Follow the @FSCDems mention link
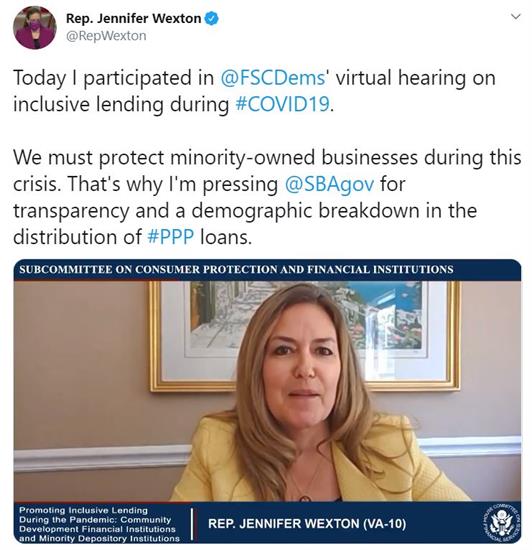This screenshot has height=550, width=532. click(x=273, y=78)
